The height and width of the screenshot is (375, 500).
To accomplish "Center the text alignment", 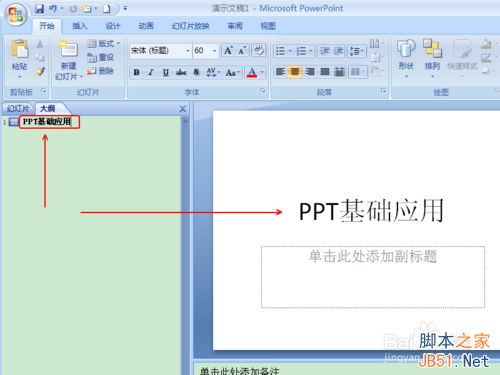I will [x=295, y=71].
